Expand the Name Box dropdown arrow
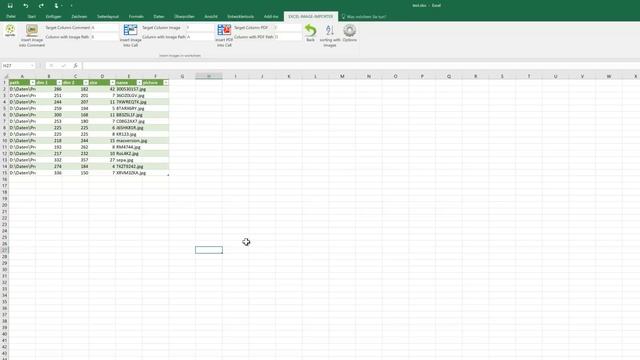This screenshot has height=360, width=640. coord(32,66)
